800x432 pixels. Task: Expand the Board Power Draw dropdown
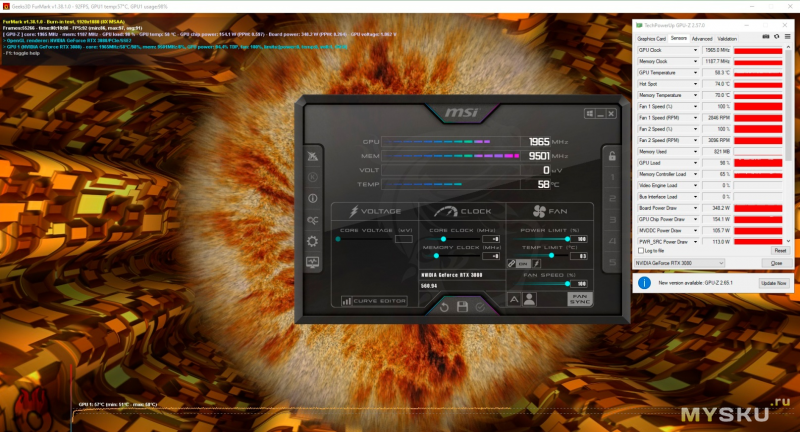[x=695, y=208]
